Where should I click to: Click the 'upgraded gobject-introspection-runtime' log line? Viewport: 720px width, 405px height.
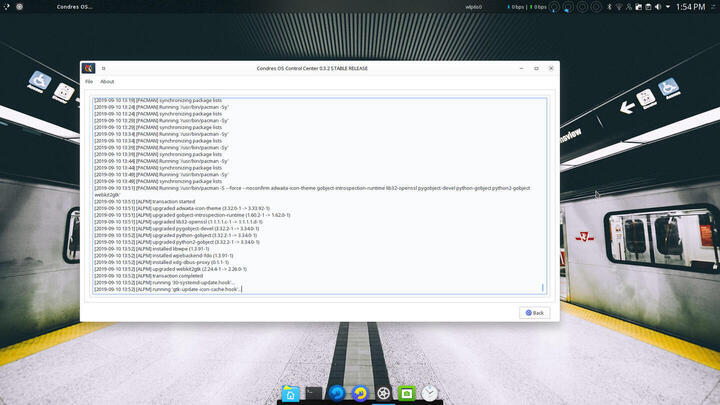[192, 215]
